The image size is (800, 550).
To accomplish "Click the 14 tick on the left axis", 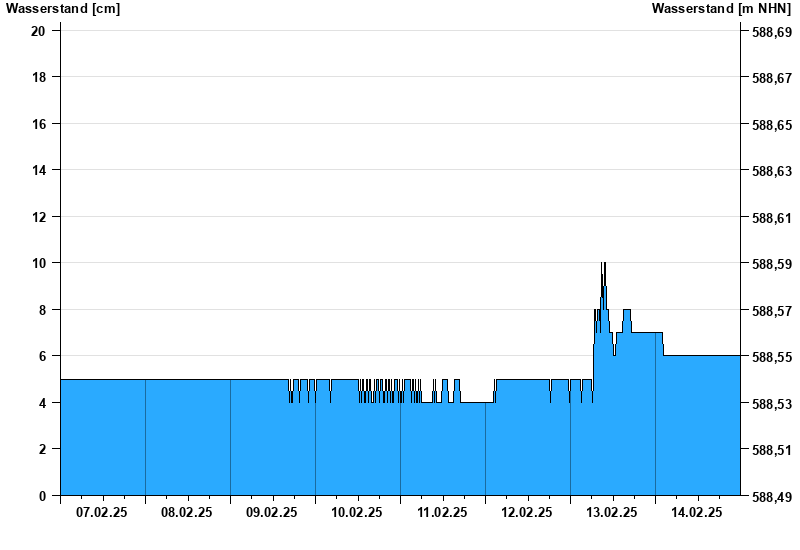I will (x=38, y=170).
